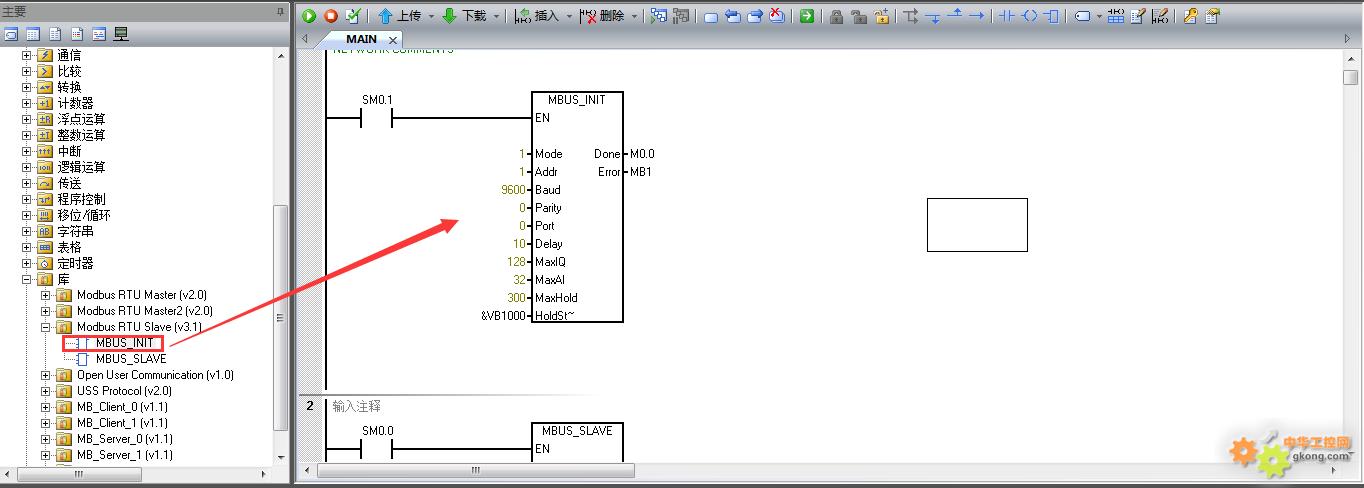This screenshot has width=1364, height=488.
Task: Click the symbol tag toolbar icon
Action: [x=1083, y=16]
